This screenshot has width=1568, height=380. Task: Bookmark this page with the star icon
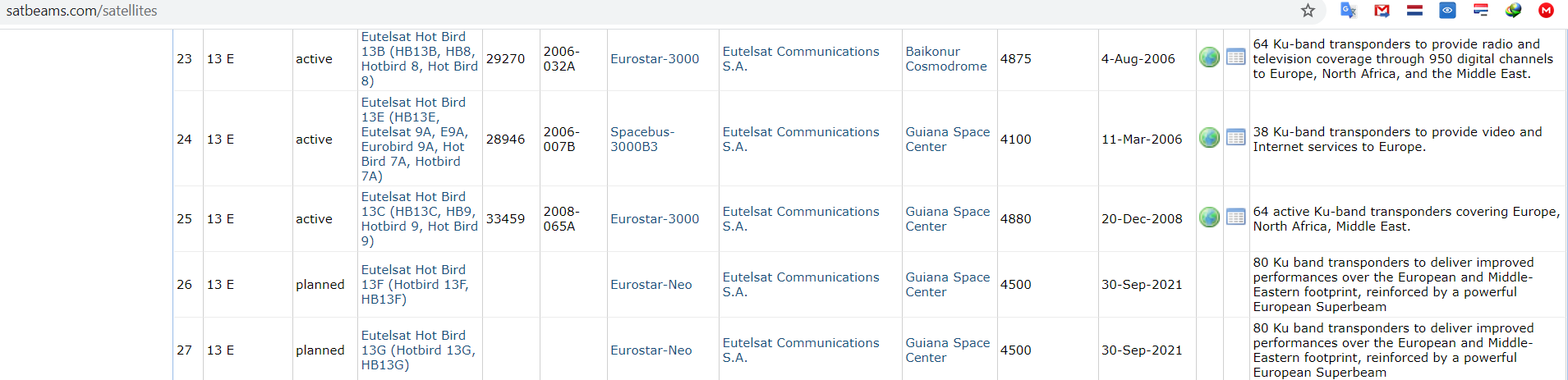click(x=1308, y=11)
